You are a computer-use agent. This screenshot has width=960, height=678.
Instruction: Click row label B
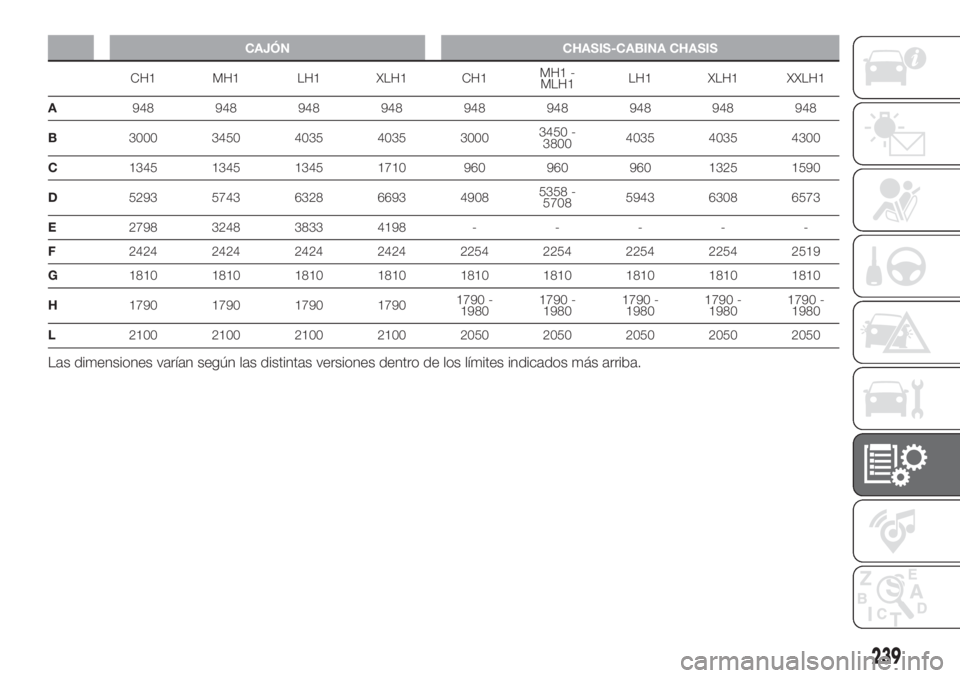(53, 138)
